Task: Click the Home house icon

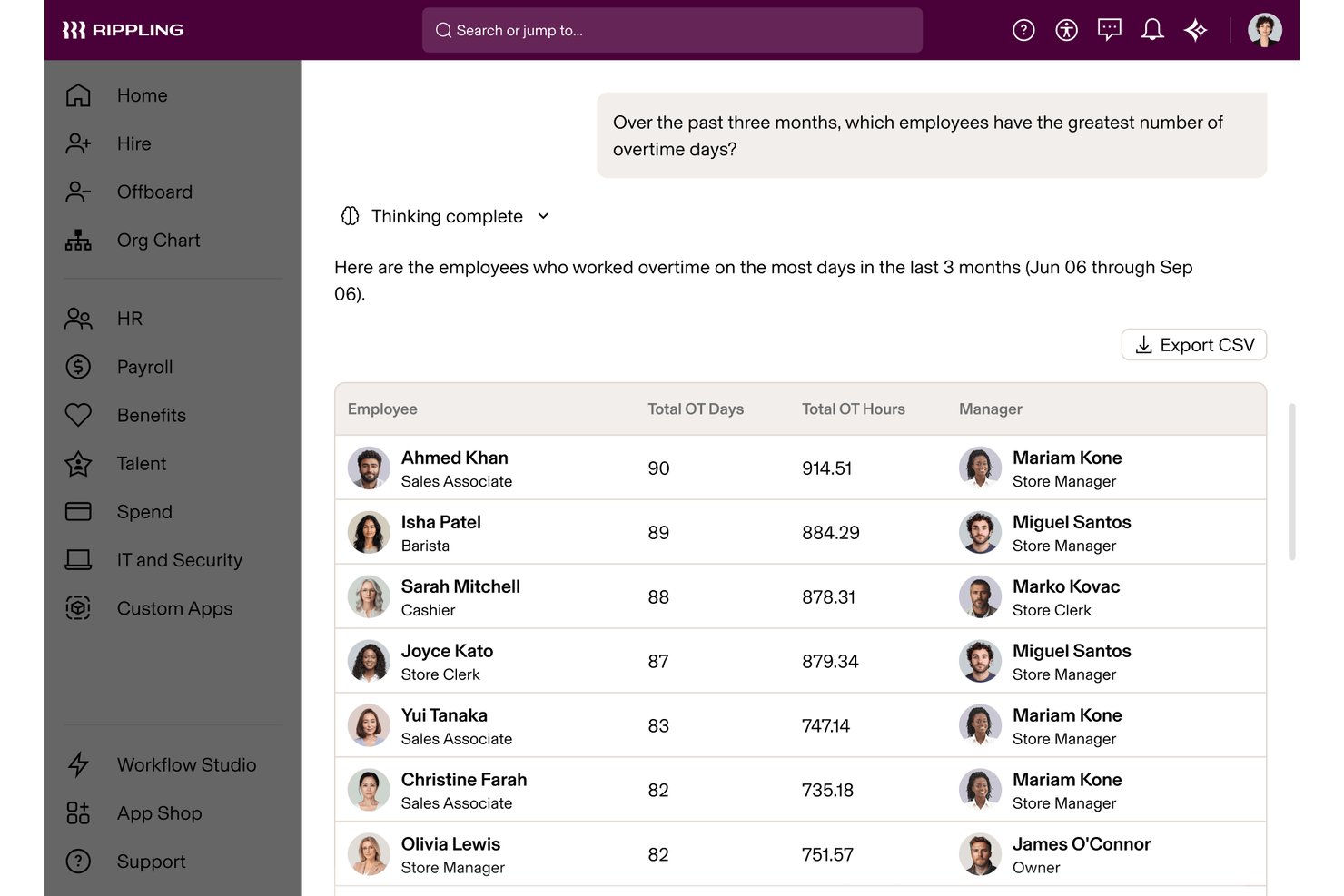Action: (x=78, y=95)
